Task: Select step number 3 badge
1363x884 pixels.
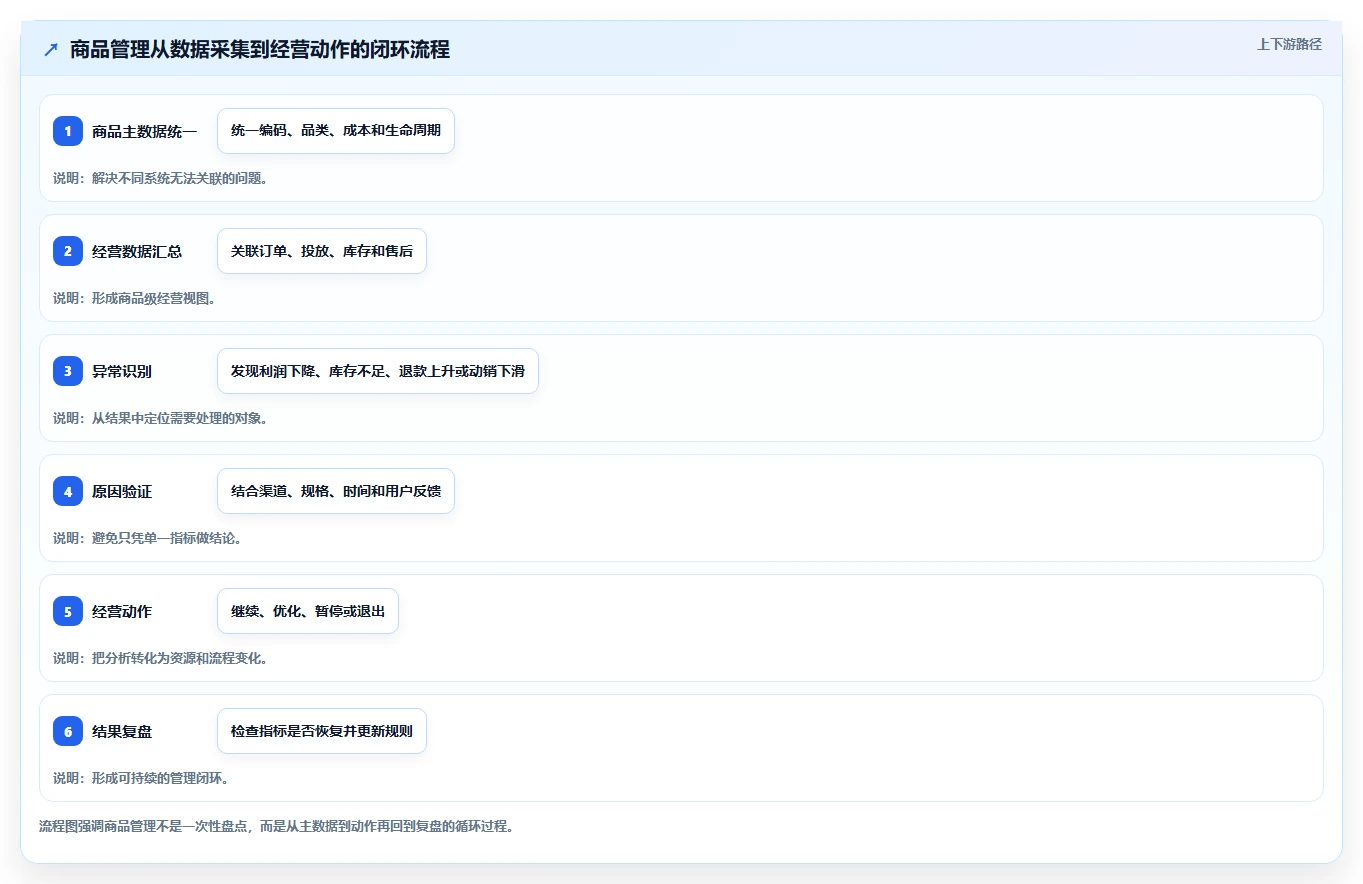Action: click(x=68, y=371)
